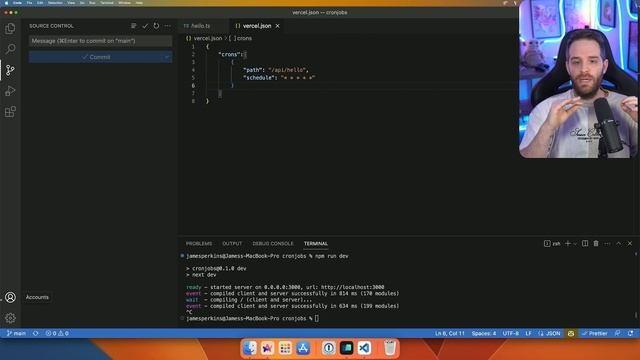Select the vercel.json editor tab
Image resolution: width=640 pixels, height=360 pixels.
257,26
